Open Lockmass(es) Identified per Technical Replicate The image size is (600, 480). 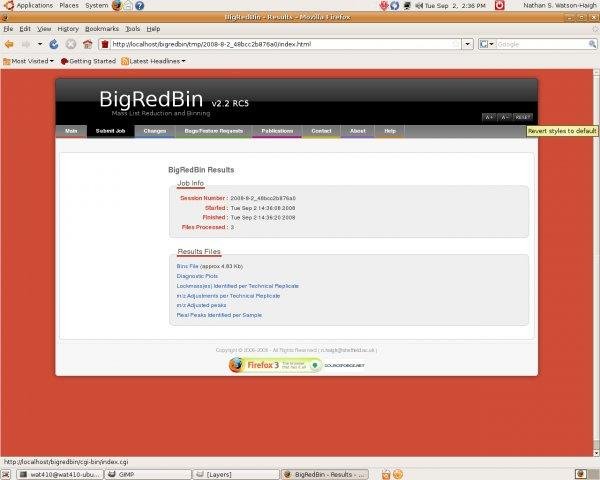click(238, 286)
